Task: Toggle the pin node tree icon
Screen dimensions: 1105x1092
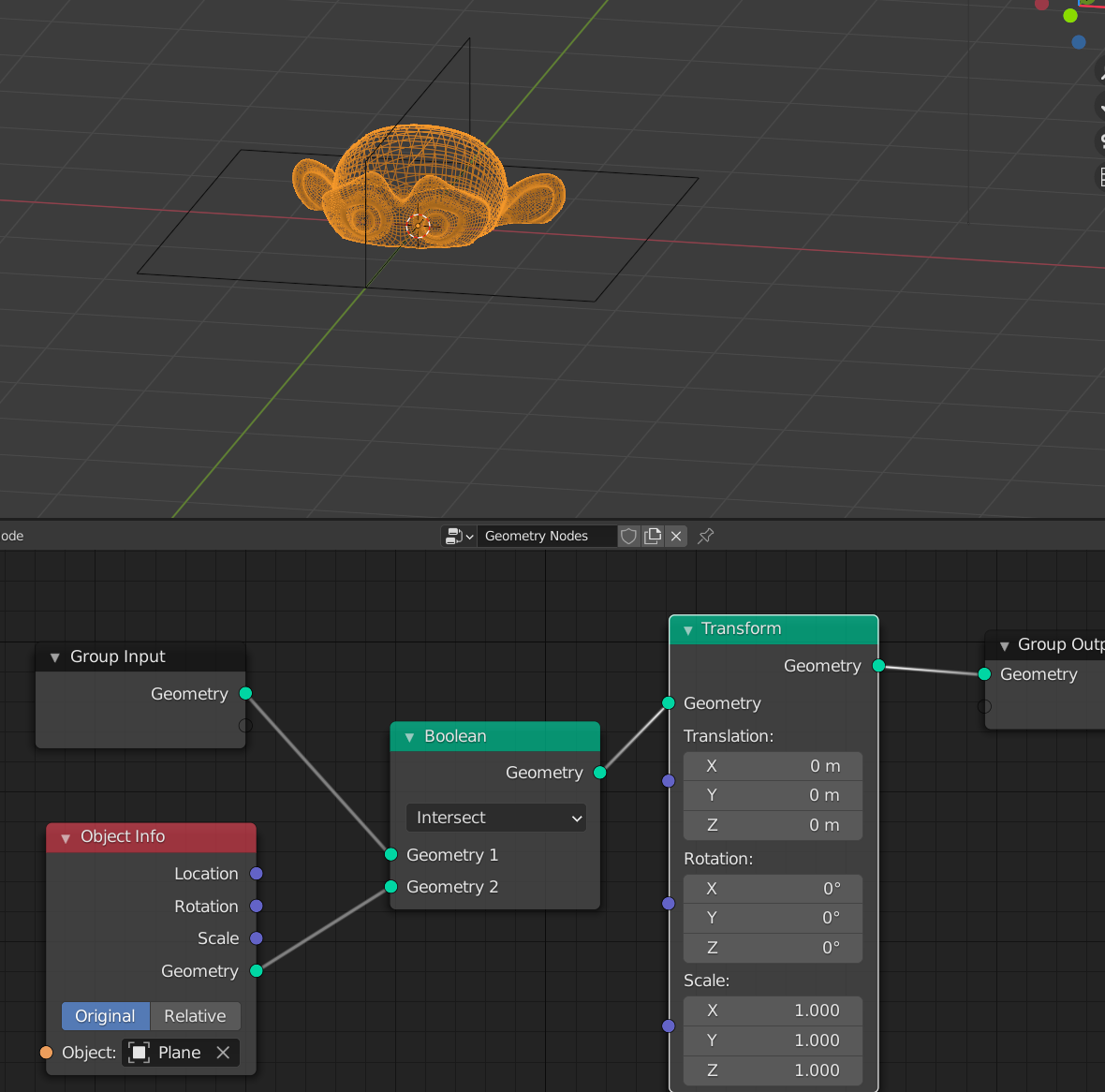Action: tap(705, 536)
